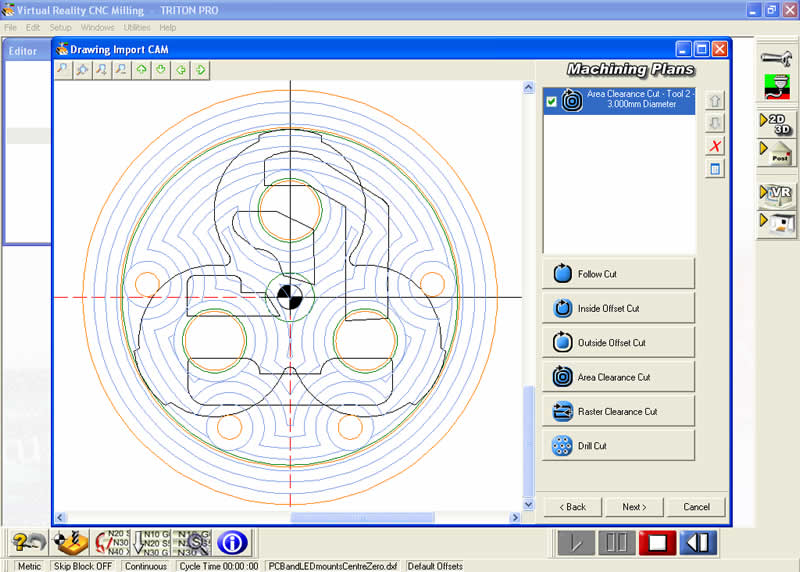Open the Utilities menu
Viewport: 800px width, 572px height.
(x=137, y=27)
